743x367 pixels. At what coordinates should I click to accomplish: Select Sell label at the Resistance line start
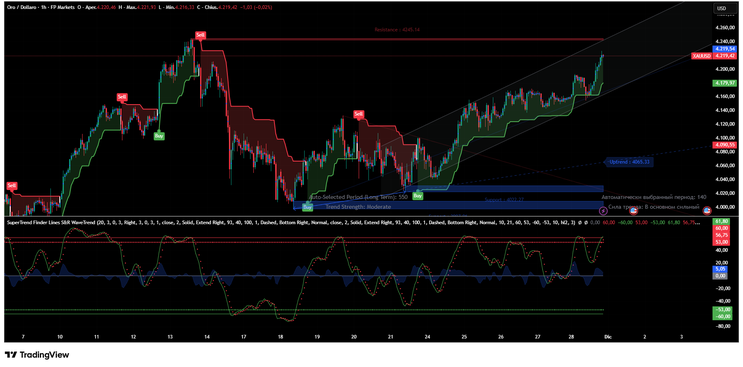pos(201,35)
